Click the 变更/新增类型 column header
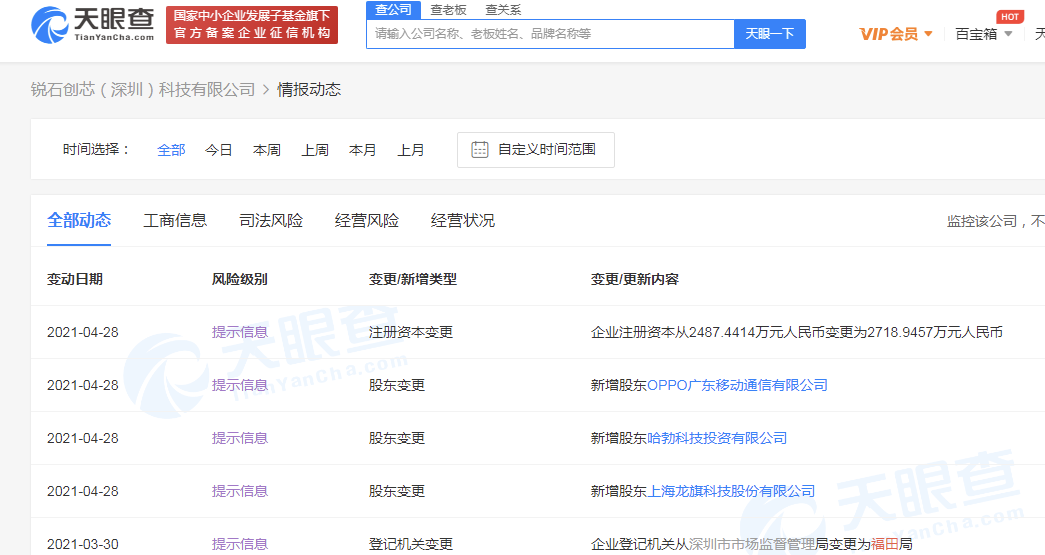Viewport: 1045px width, 555px height. coord(413,279)
